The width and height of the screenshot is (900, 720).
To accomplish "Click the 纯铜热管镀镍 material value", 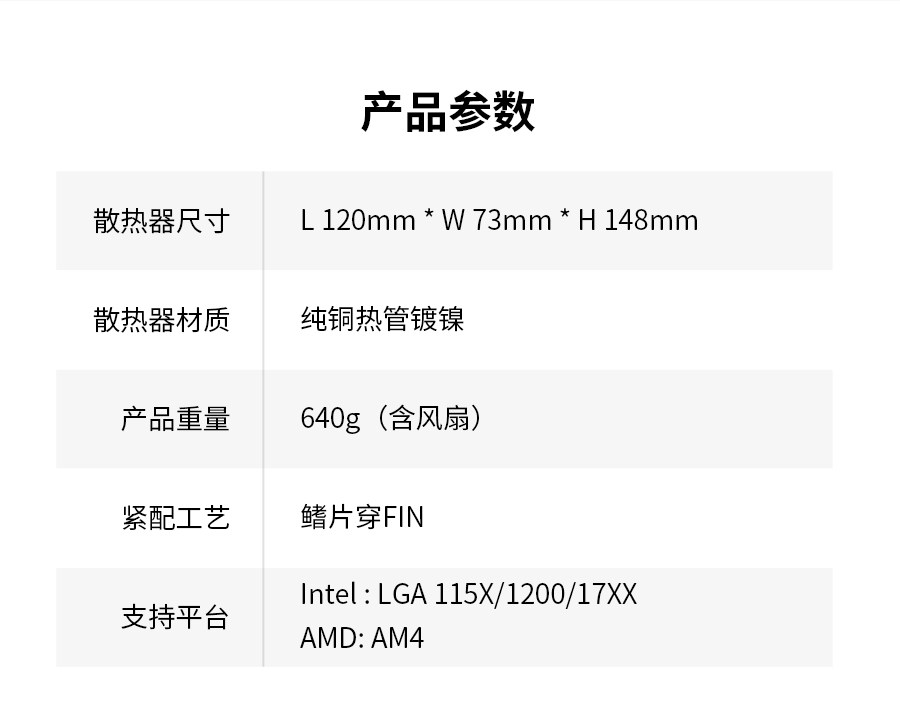I will coord(382,320).
